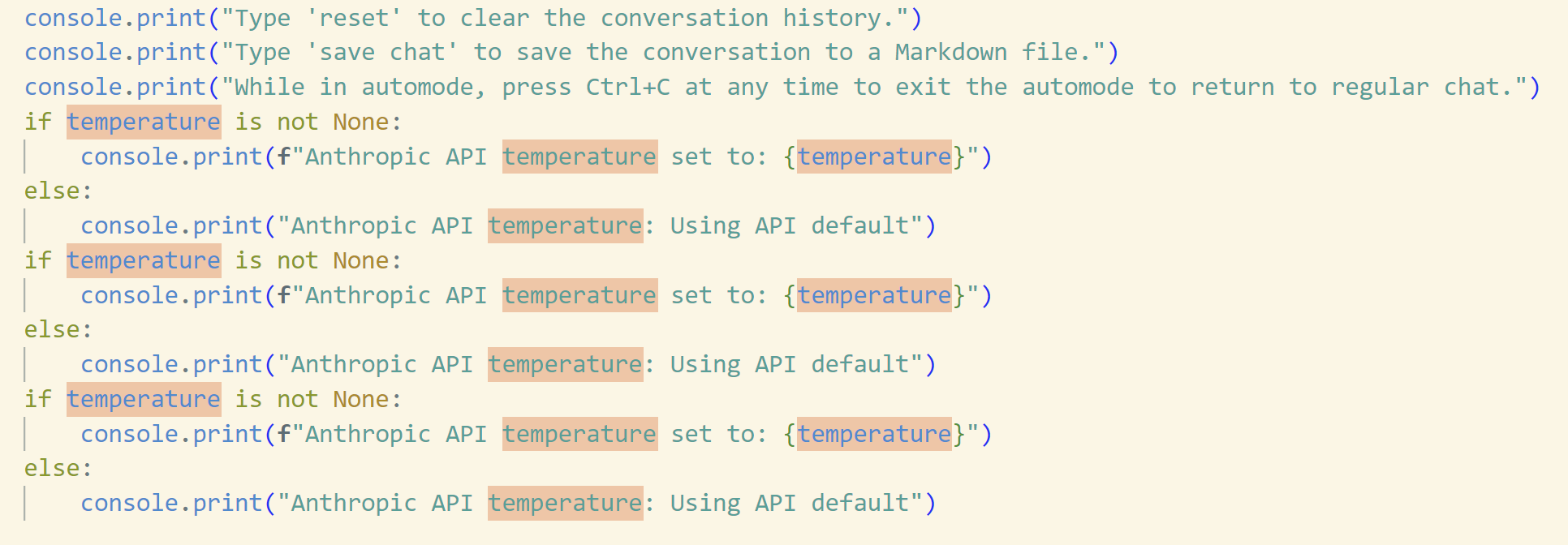Click 'if' keyword of the third if statement
Image resolution: width=1568 pixels, height=545 pixels.
click(x=37, y=400)
